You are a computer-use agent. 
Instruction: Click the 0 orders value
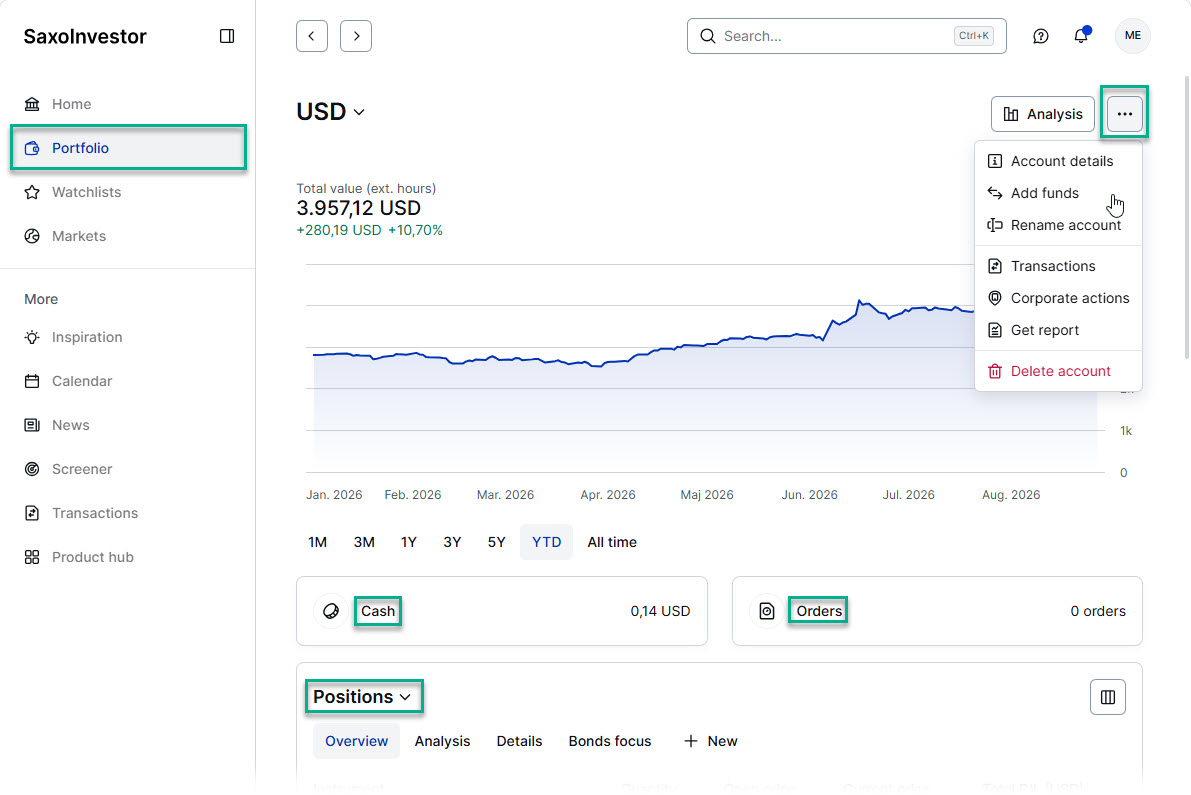(x=1098, y=611)
